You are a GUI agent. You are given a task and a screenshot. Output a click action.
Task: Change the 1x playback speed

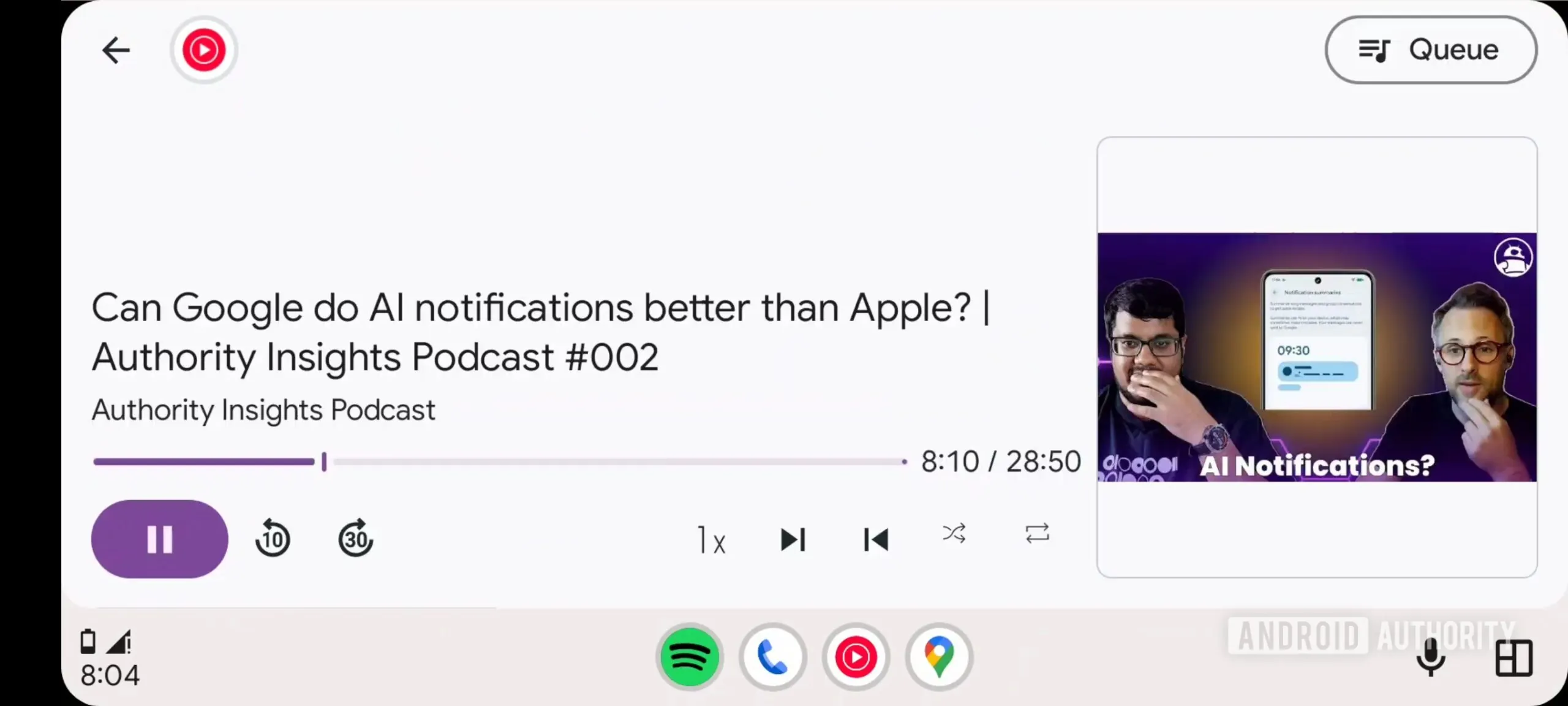click(x=711, y=540)
